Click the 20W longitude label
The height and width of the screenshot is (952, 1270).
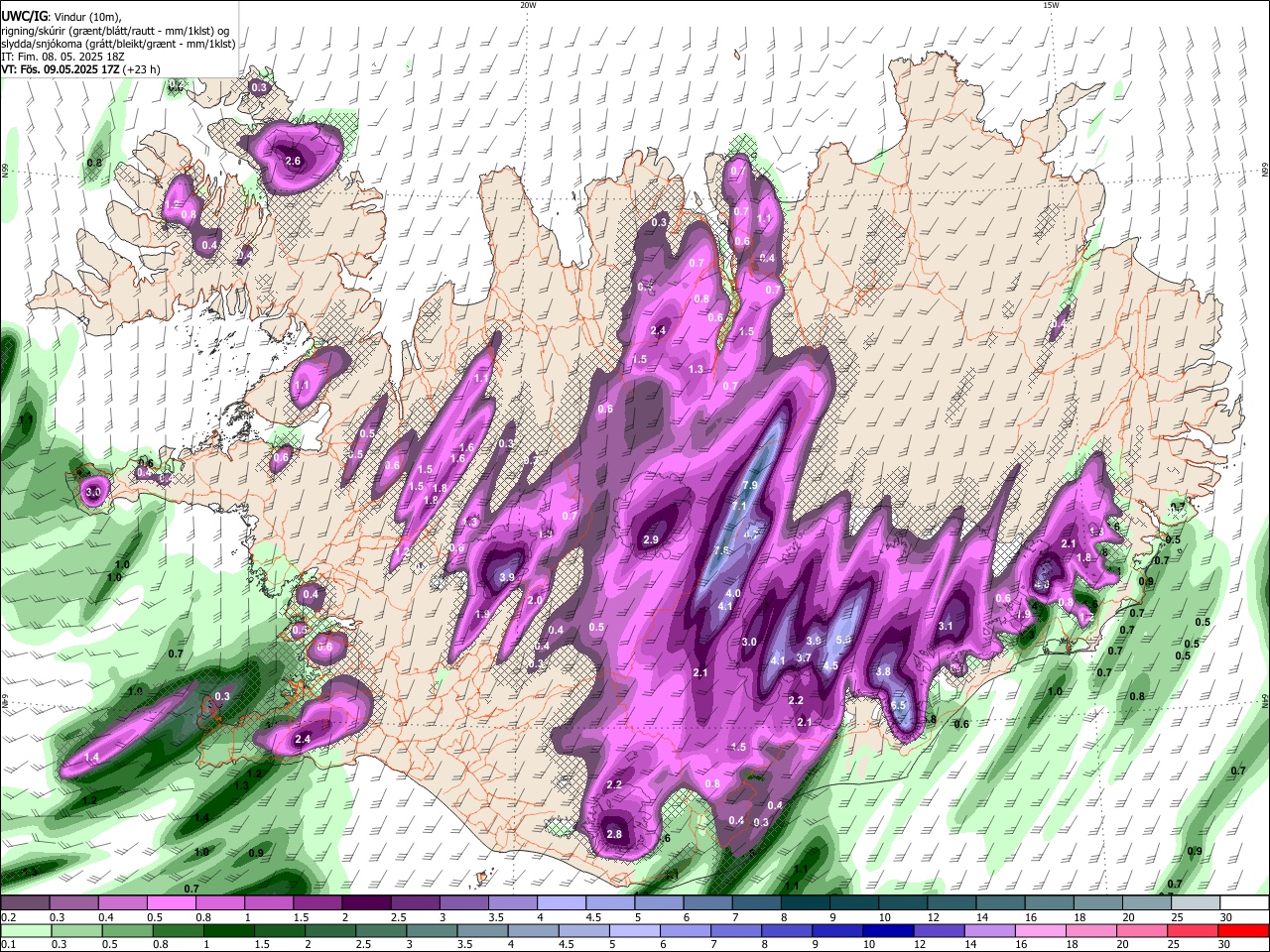(x=529, y=5)
